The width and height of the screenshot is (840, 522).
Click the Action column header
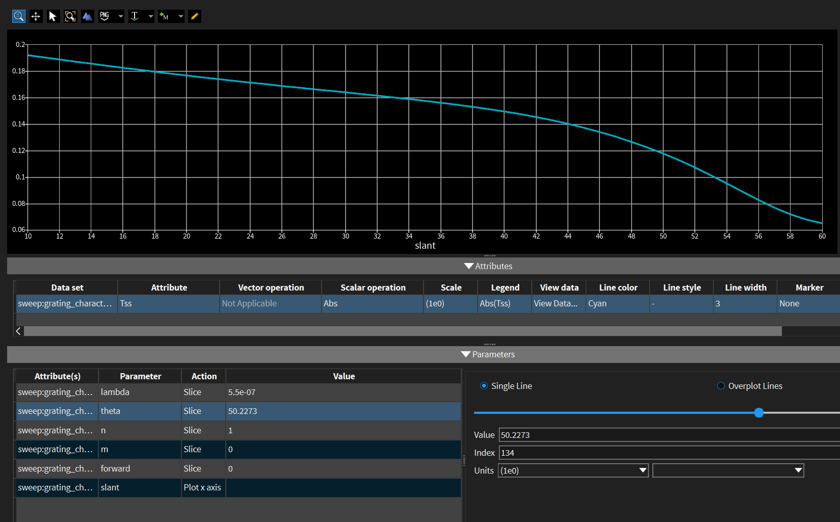click(x=204, y=376)
